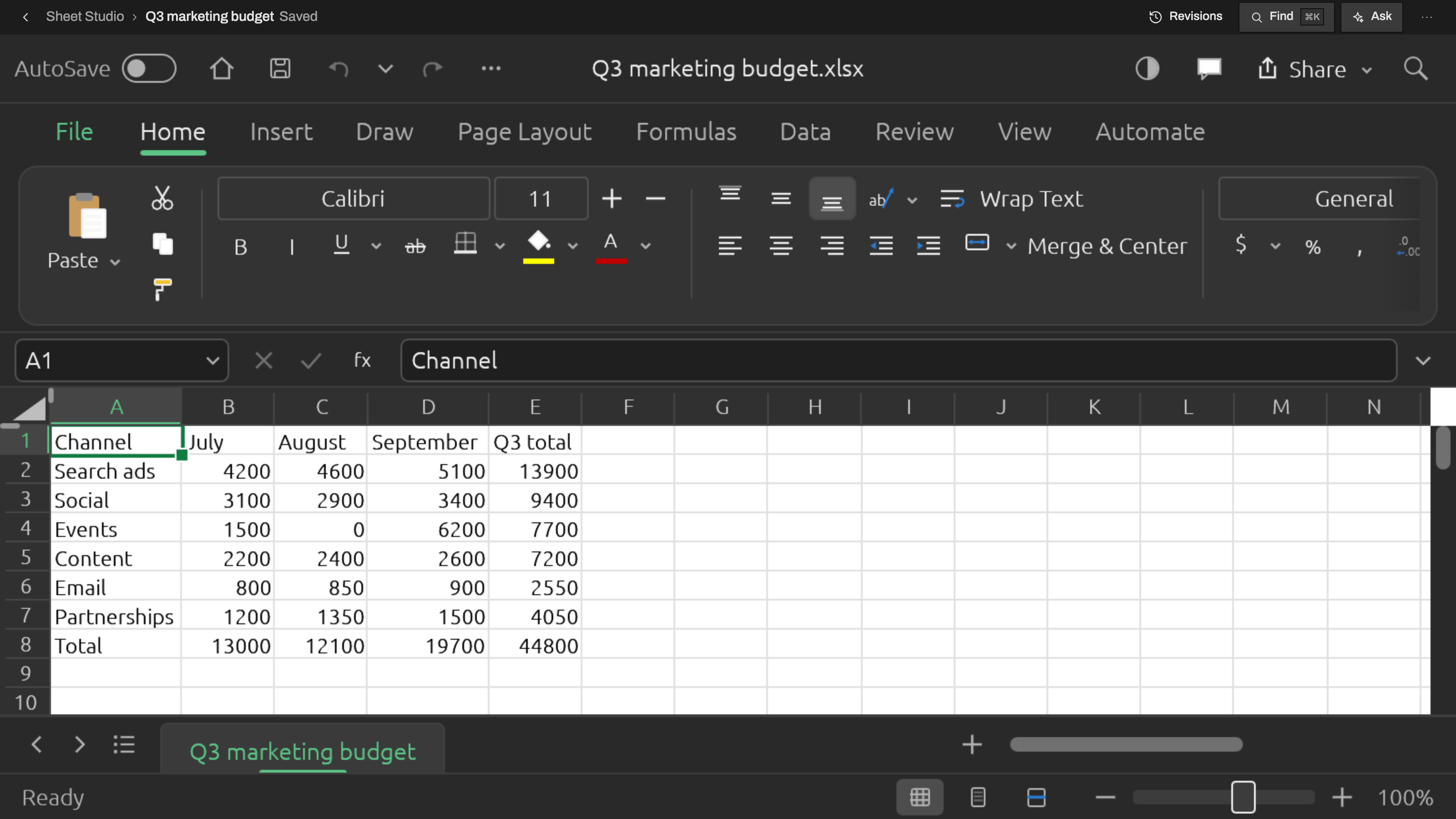Screen dimensions: 1456x819
Task: Click the all sheets list icon
Action: tap(124, 744)
